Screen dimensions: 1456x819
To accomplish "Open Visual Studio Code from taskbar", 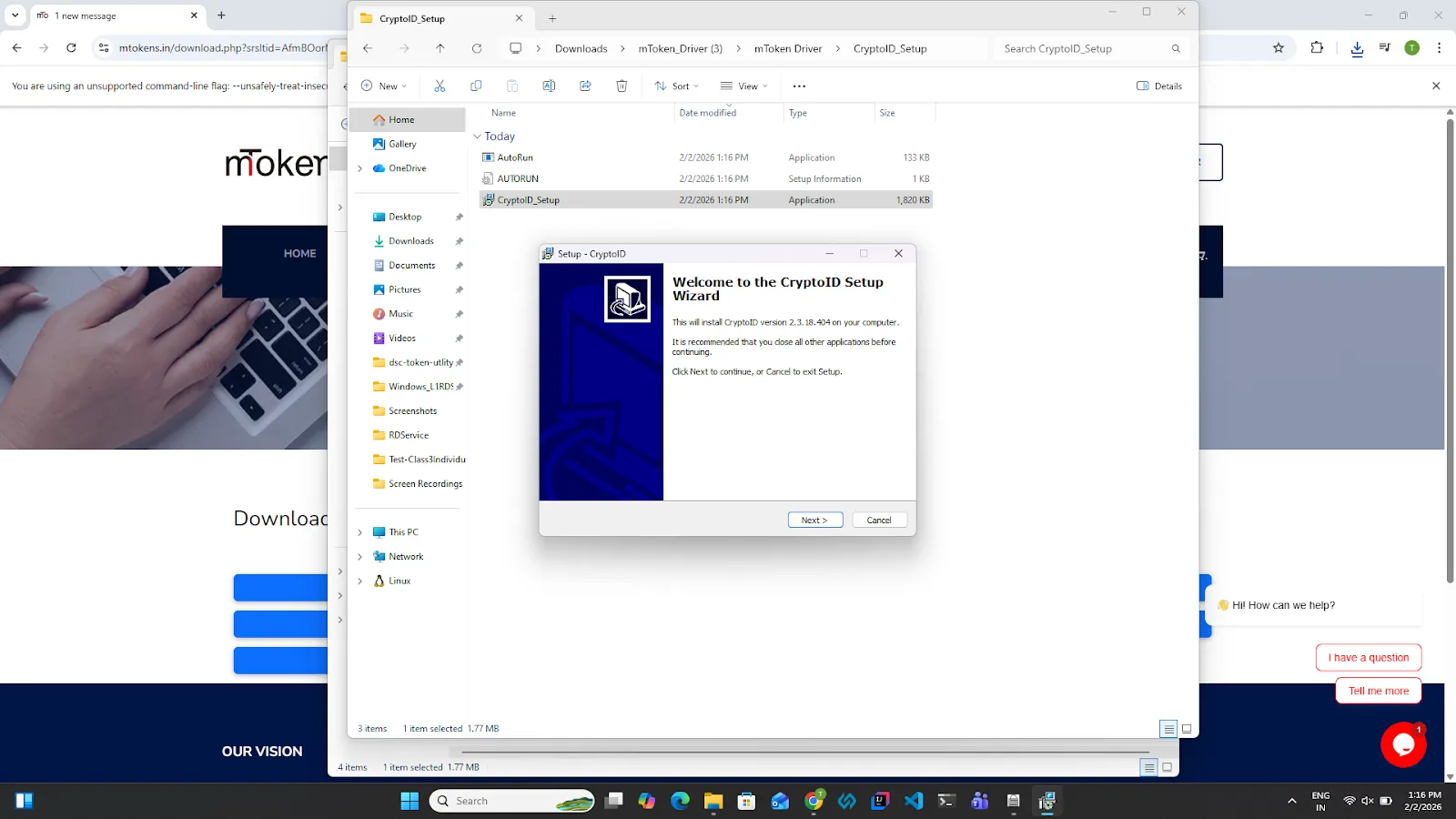I will click(914, 801).
